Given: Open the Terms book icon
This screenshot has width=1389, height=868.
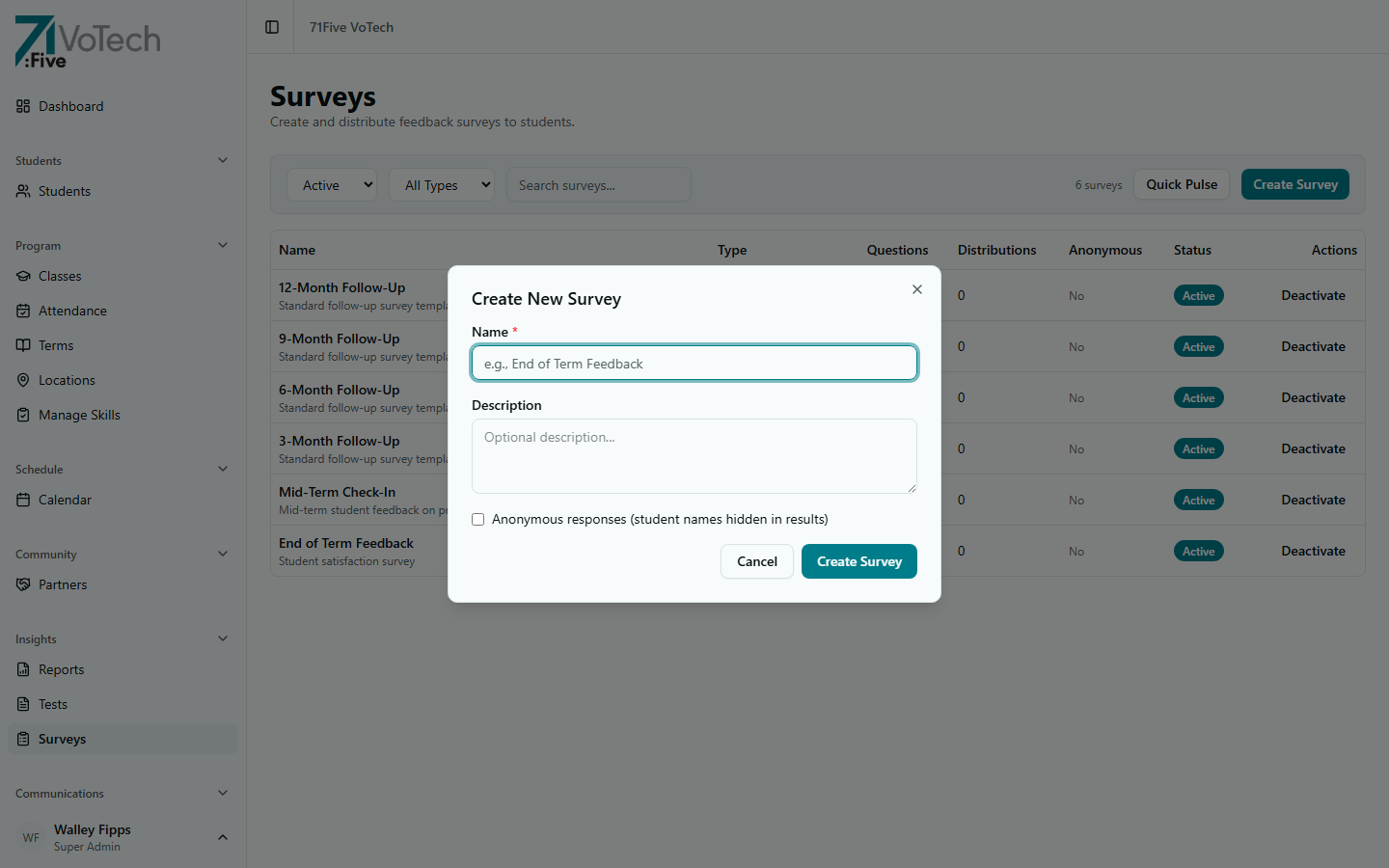Looking at the screenshot, I should coord(22,345).
